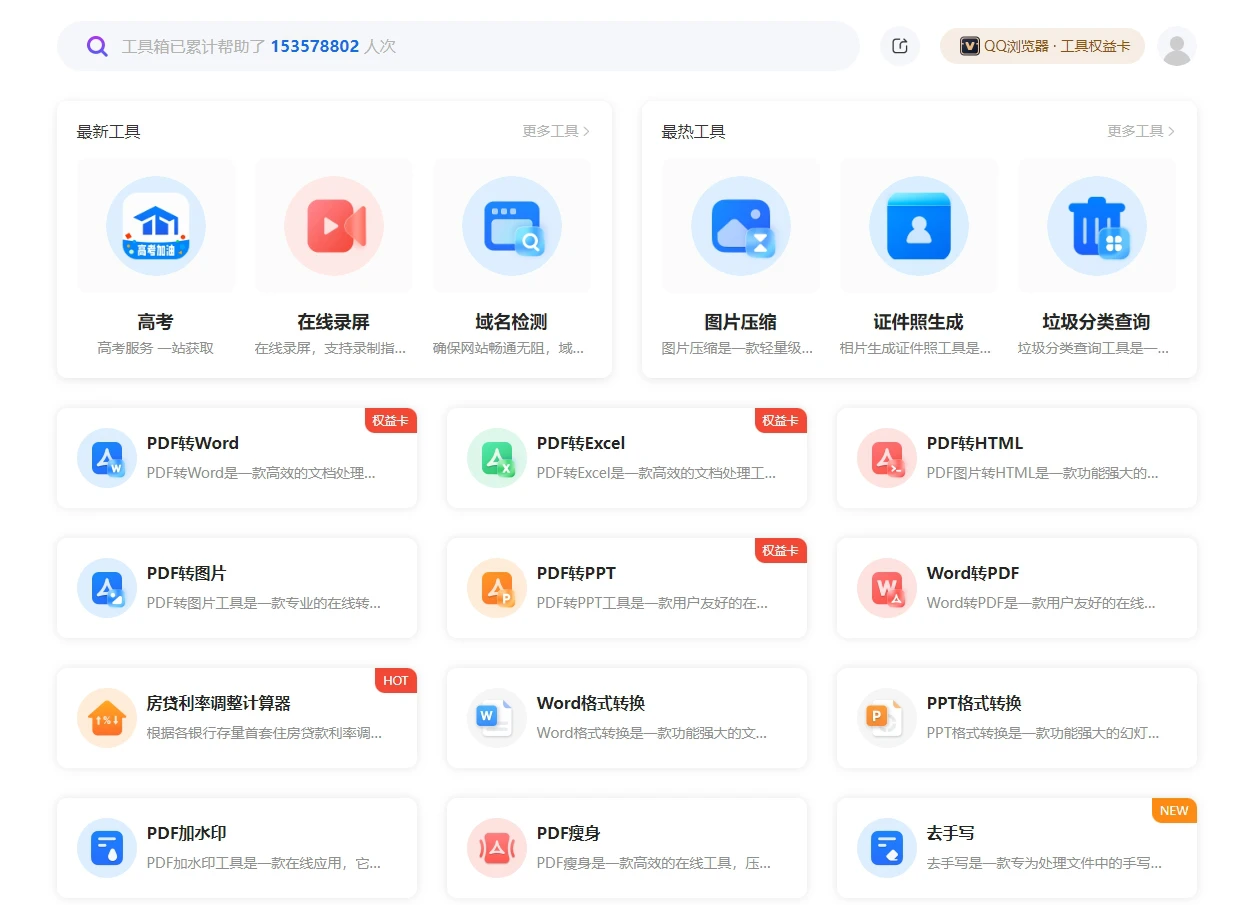Image resolution: width=1249 pixels, height=905 pixels.
Task: Select the 去手写 handwriting removal tool
Action: [x=885, y=848]
